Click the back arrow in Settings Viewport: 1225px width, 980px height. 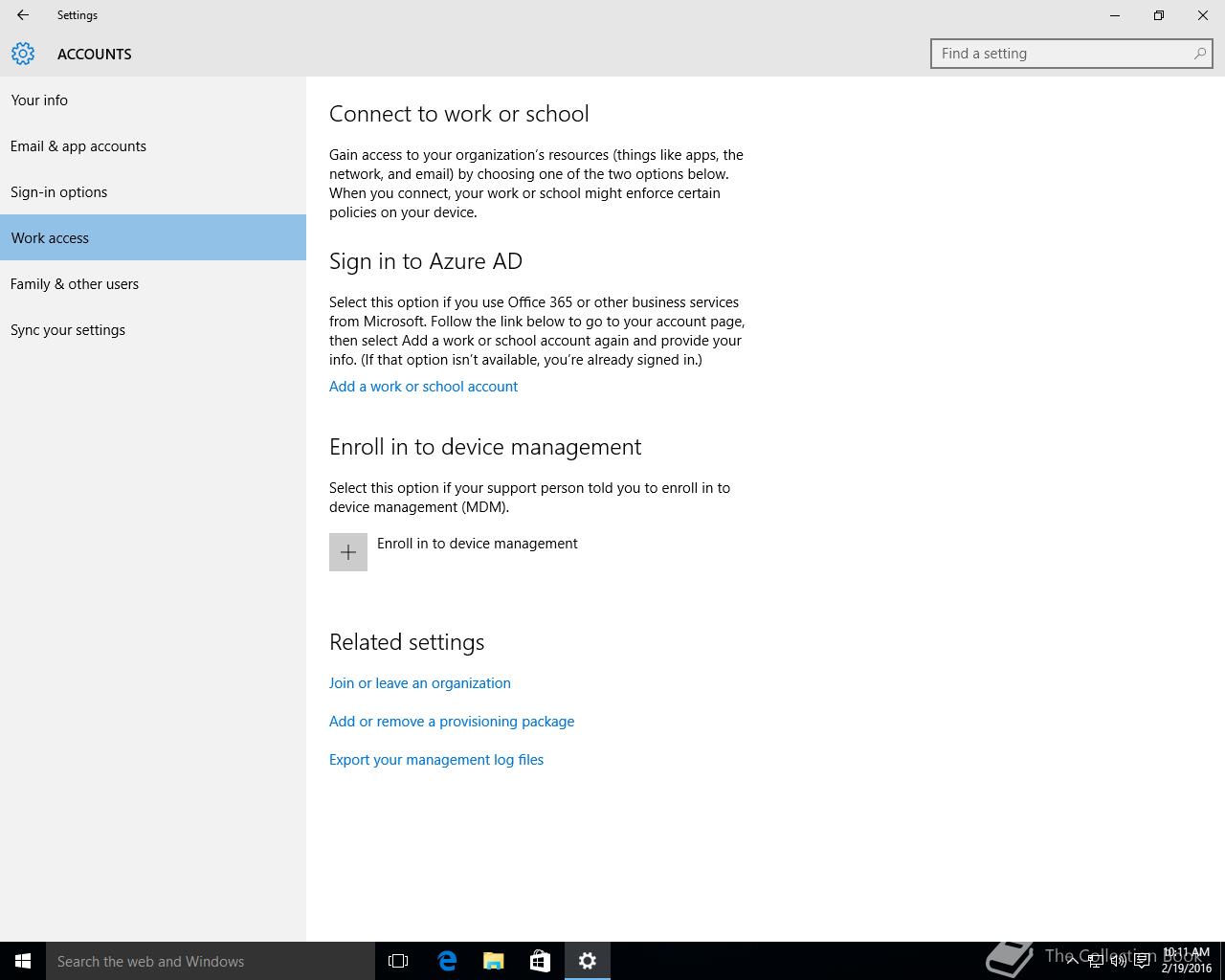click(23, 15)
